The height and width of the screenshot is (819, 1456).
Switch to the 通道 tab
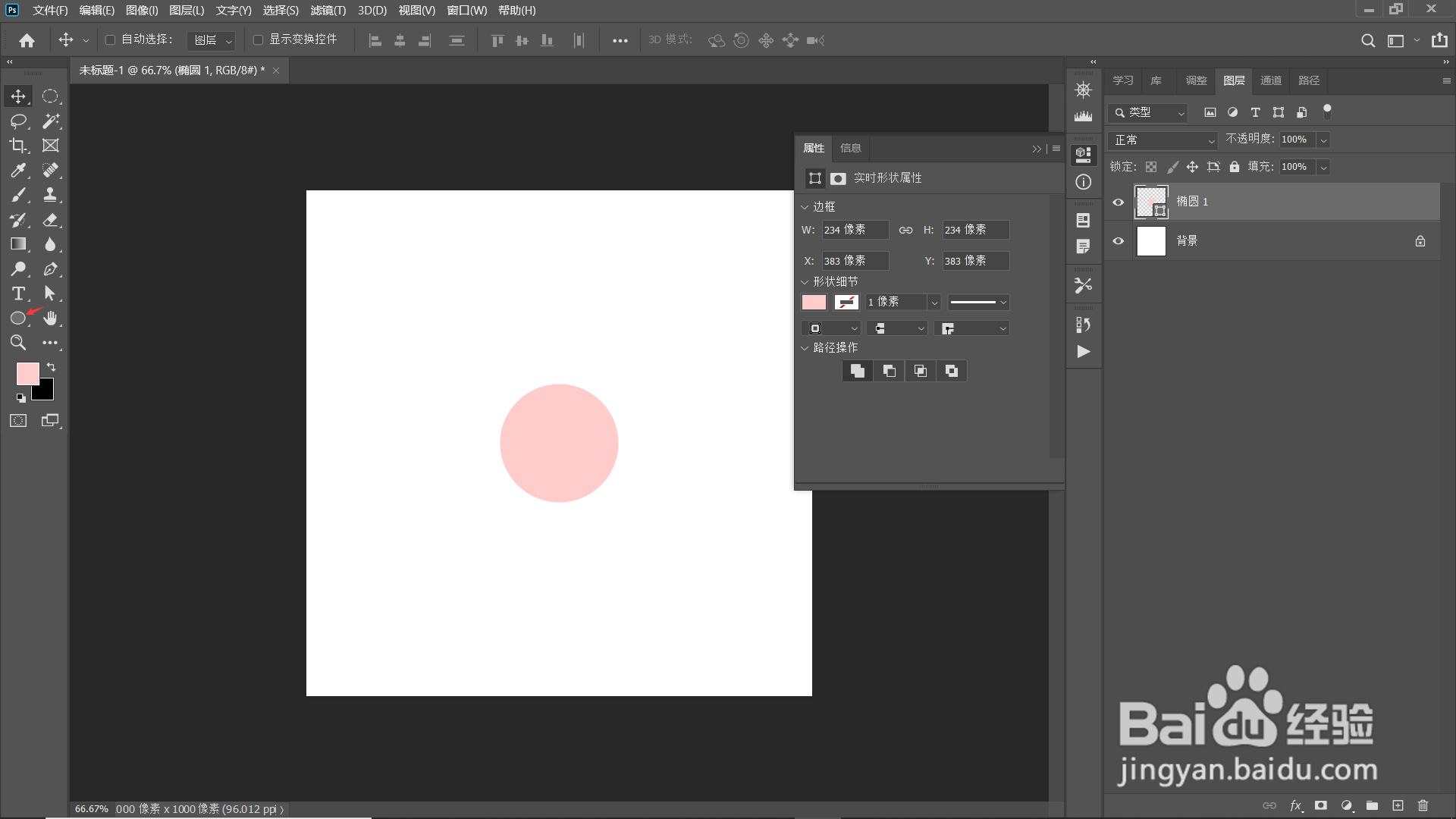1270,80
